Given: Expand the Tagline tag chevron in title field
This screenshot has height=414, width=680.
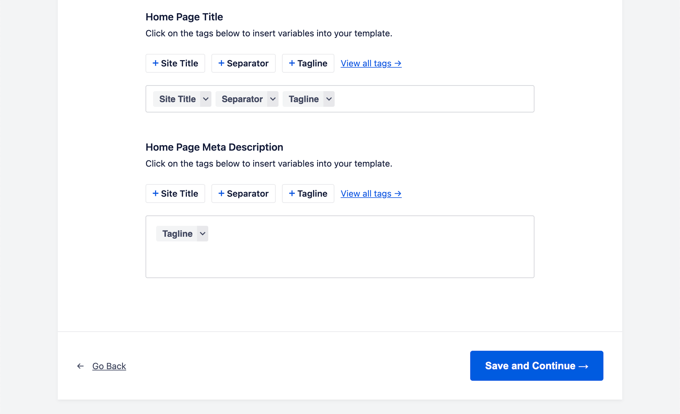Looking at the screenshot, I should click(x=328, y=99).
